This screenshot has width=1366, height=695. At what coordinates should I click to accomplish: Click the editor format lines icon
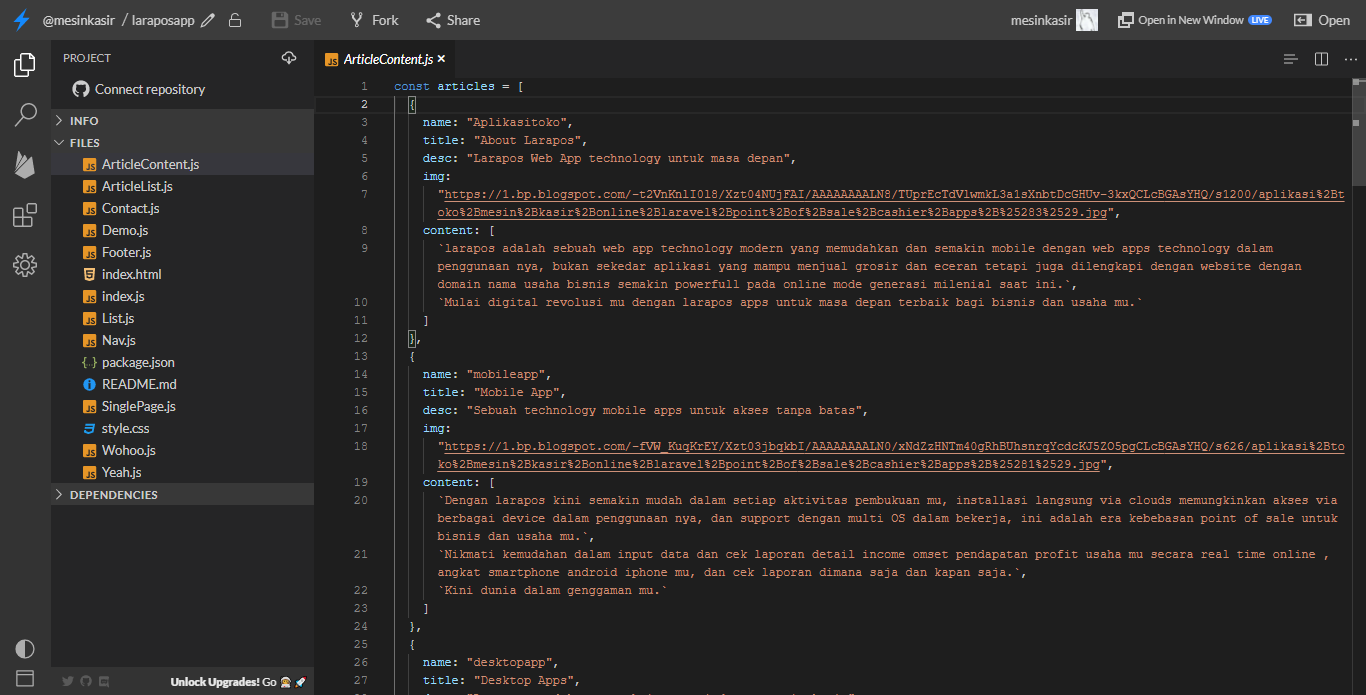1291,59
